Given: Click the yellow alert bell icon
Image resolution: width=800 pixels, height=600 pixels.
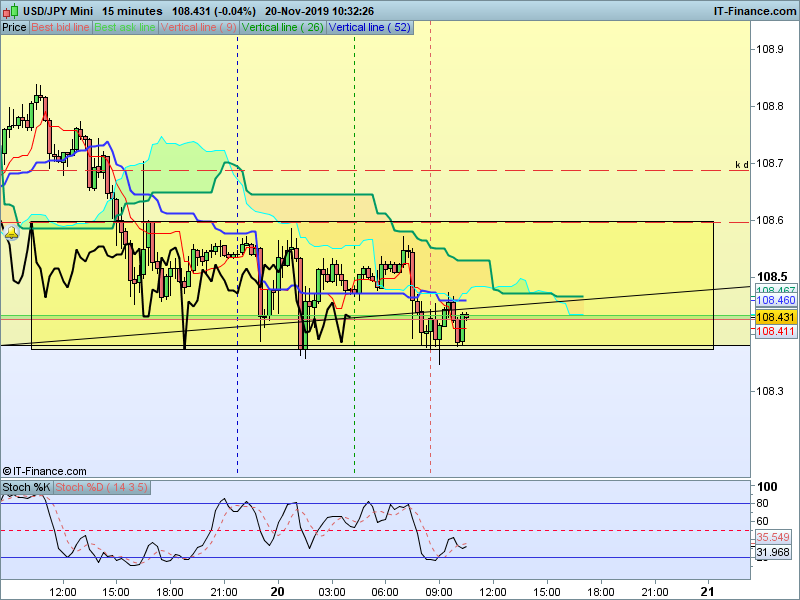Looking at the screenshot, I should [11, 234].
